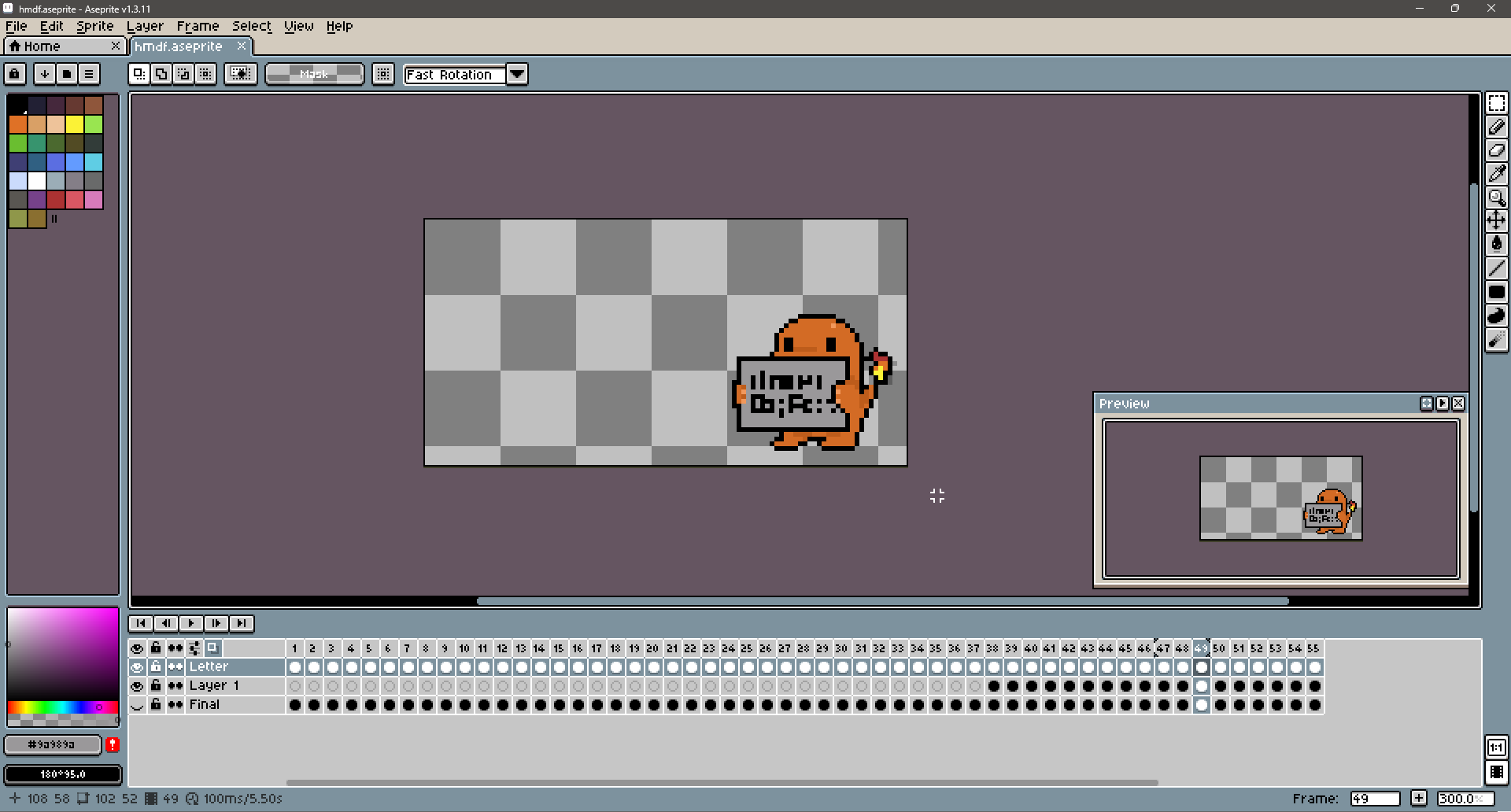Click the transparent color options icon

(x=241, y=74)
